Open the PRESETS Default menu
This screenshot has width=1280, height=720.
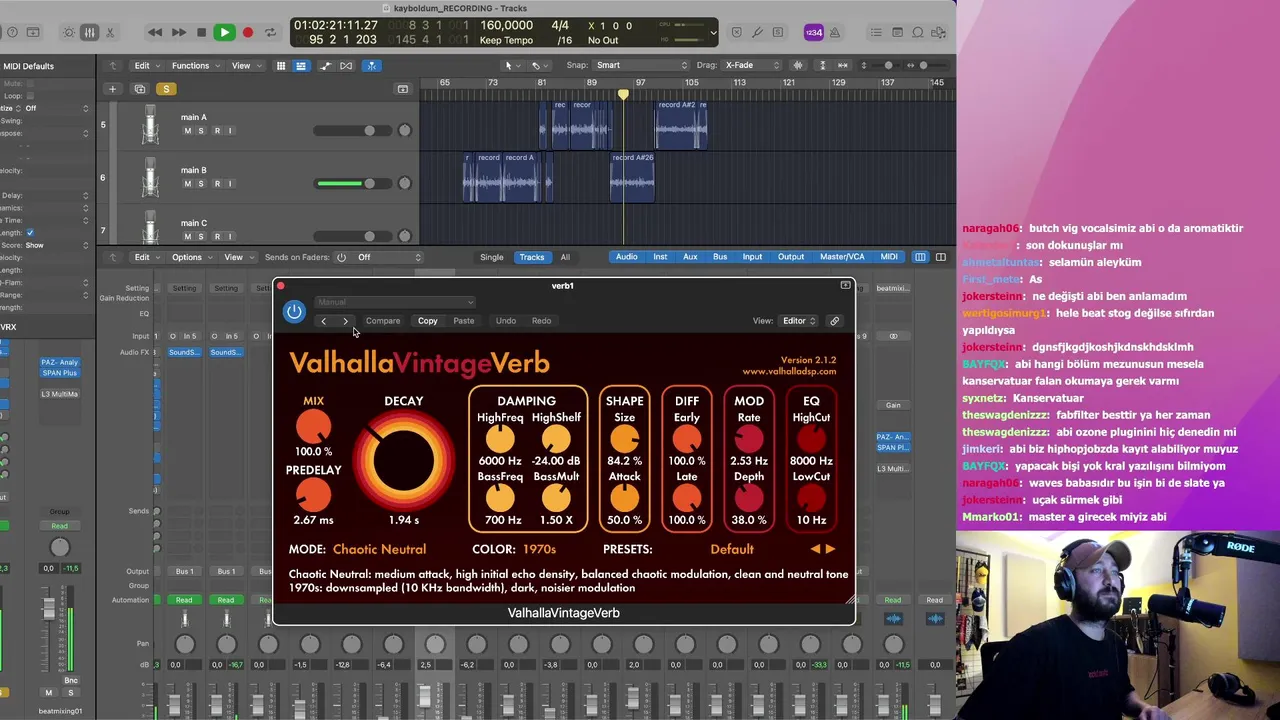point(732,549)
